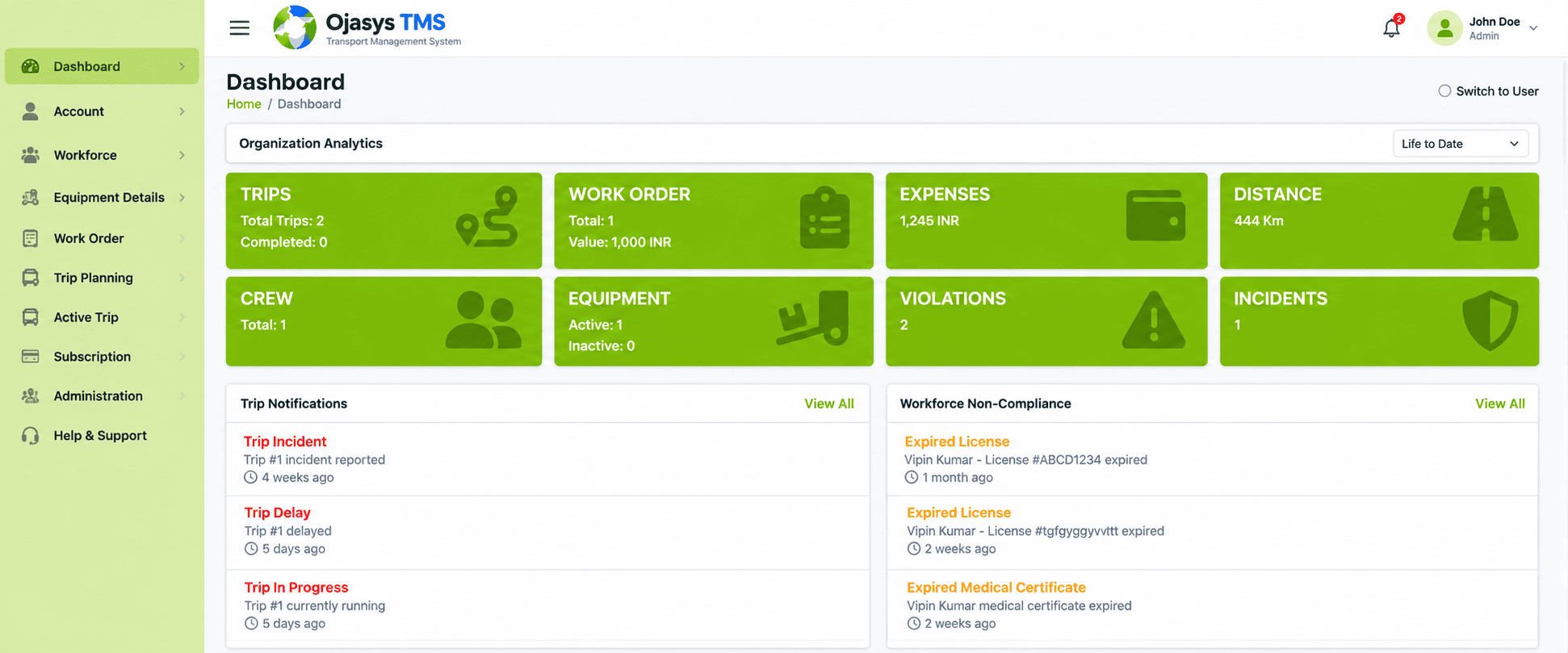Click the Work Order document icon in sidebar
Screen dimensions: 1568x653
click(x=31, y=238)
